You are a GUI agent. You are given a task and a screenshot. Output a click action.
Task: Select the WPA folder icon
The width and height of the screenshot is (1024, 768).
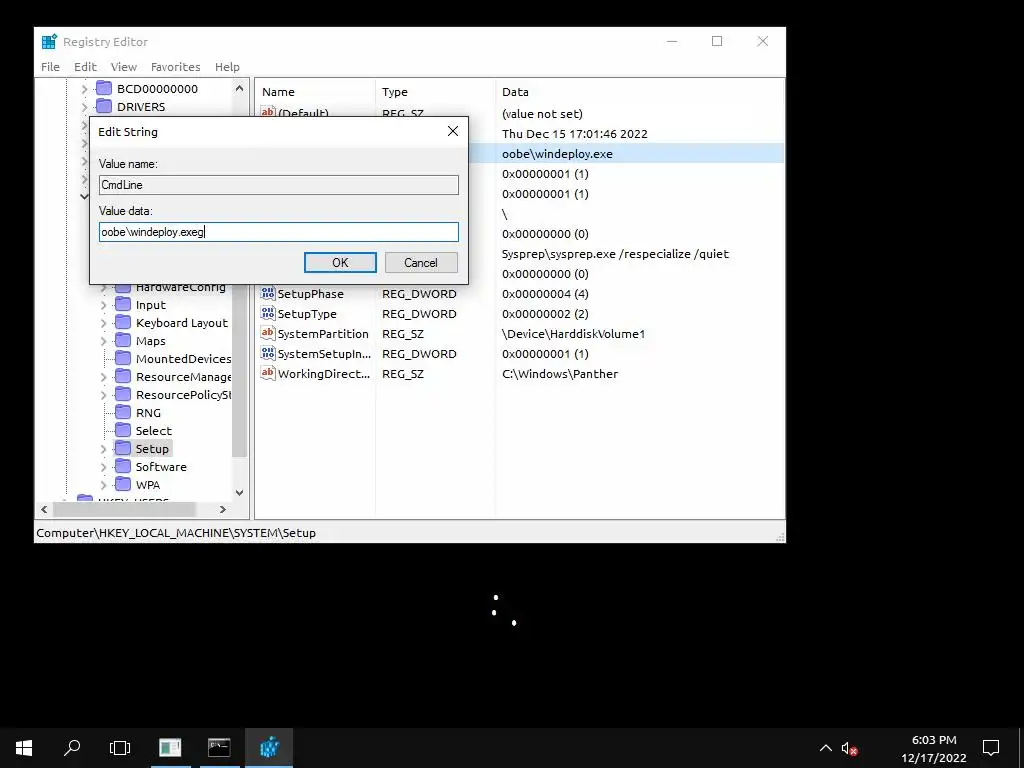coord(123,485)
